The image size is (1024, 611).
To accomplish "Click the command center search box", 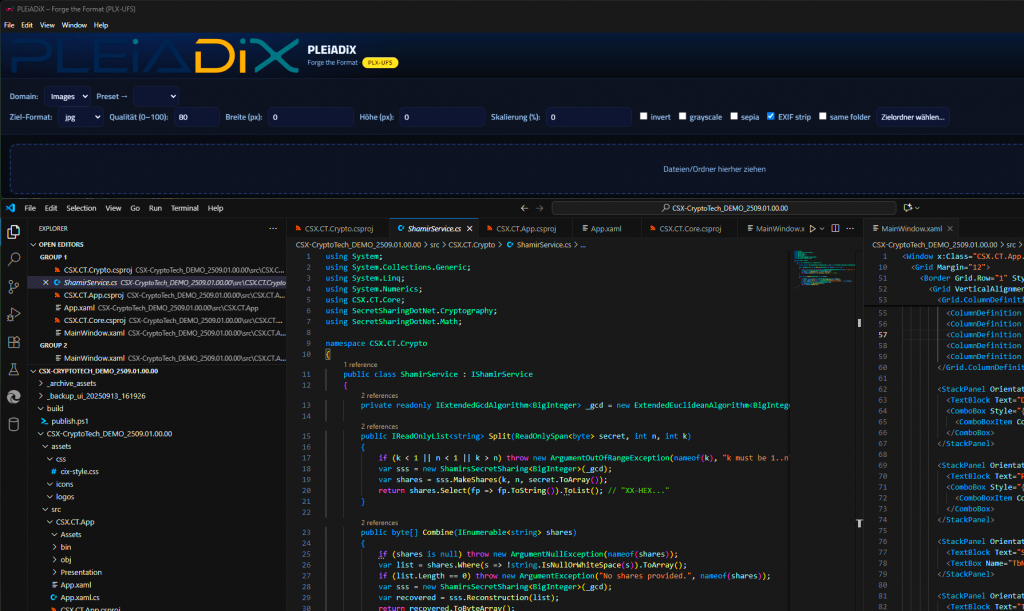I will (724, 208).
